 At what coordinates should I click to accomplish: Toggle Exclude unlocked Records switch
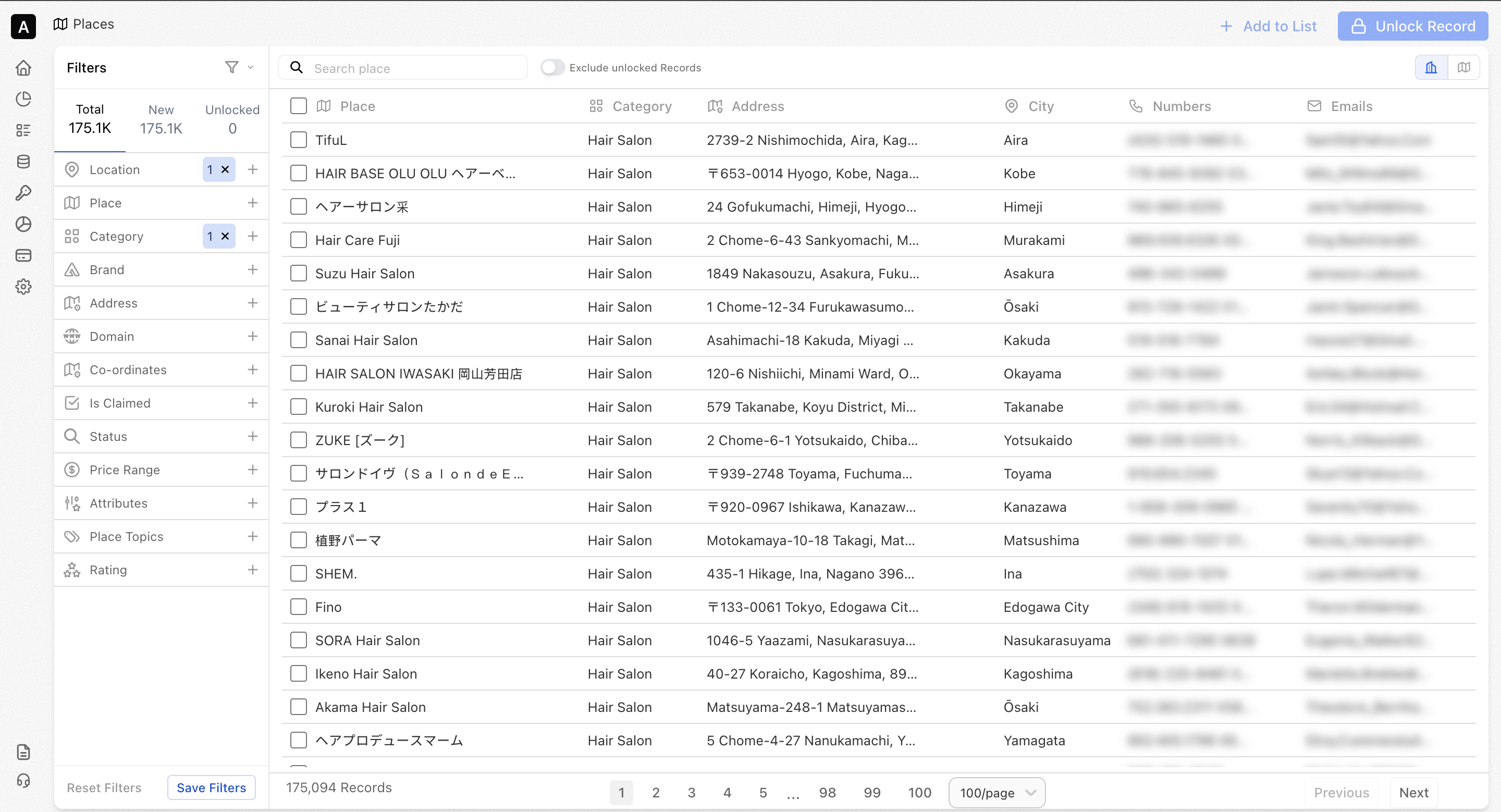tap(552, 68)
